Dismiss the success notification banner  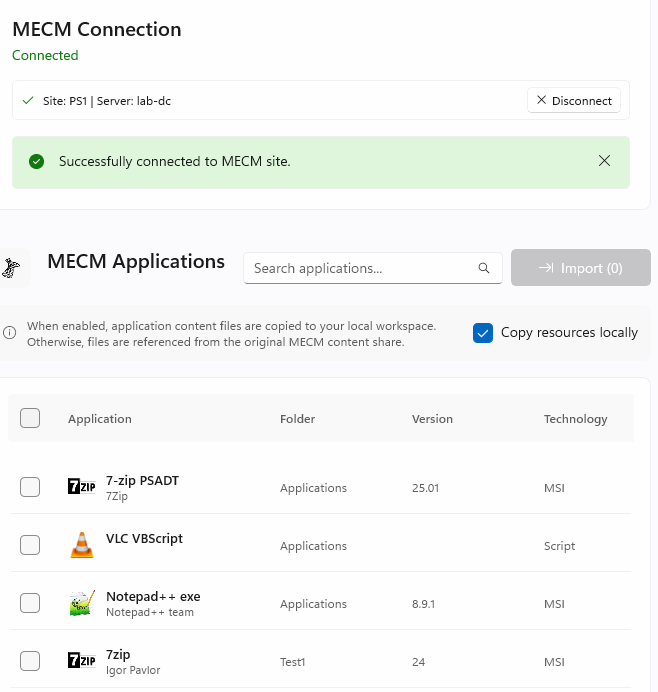(604, 161)
